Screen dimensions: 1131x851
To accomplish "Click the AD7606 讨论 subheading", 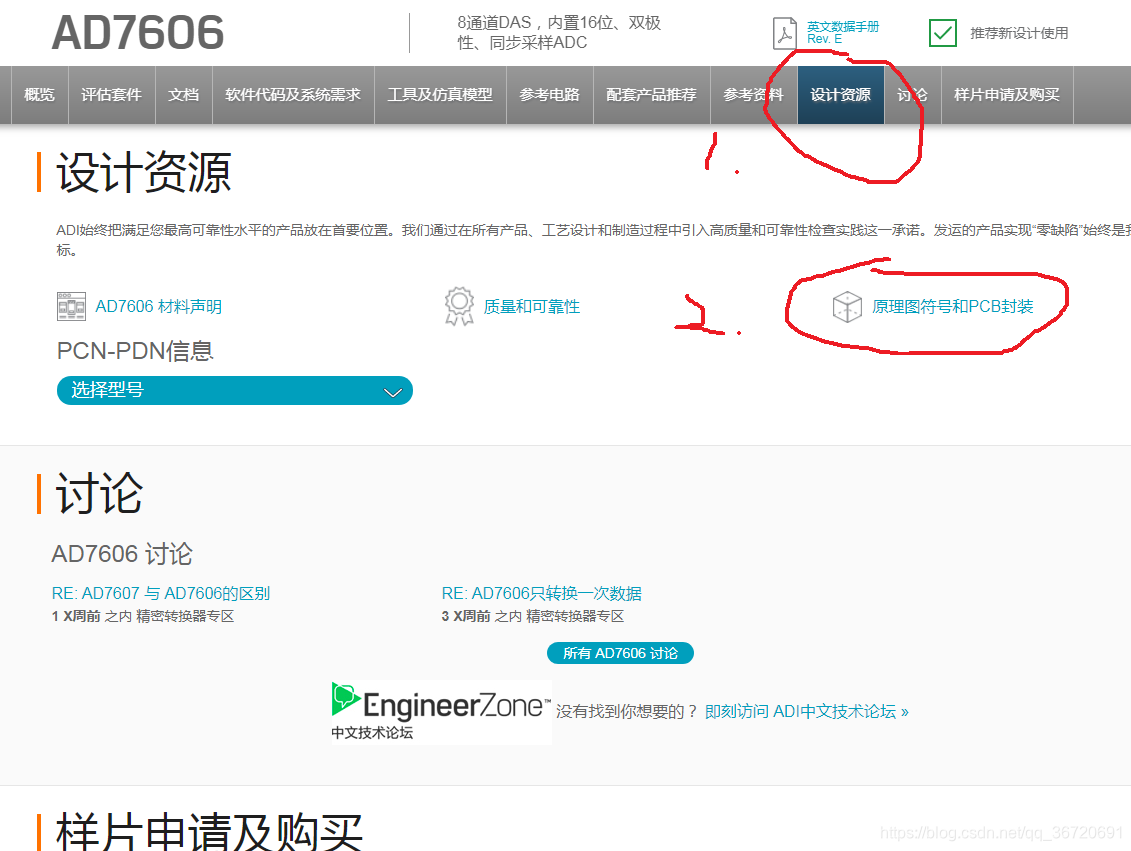I will tap(122, 554).
